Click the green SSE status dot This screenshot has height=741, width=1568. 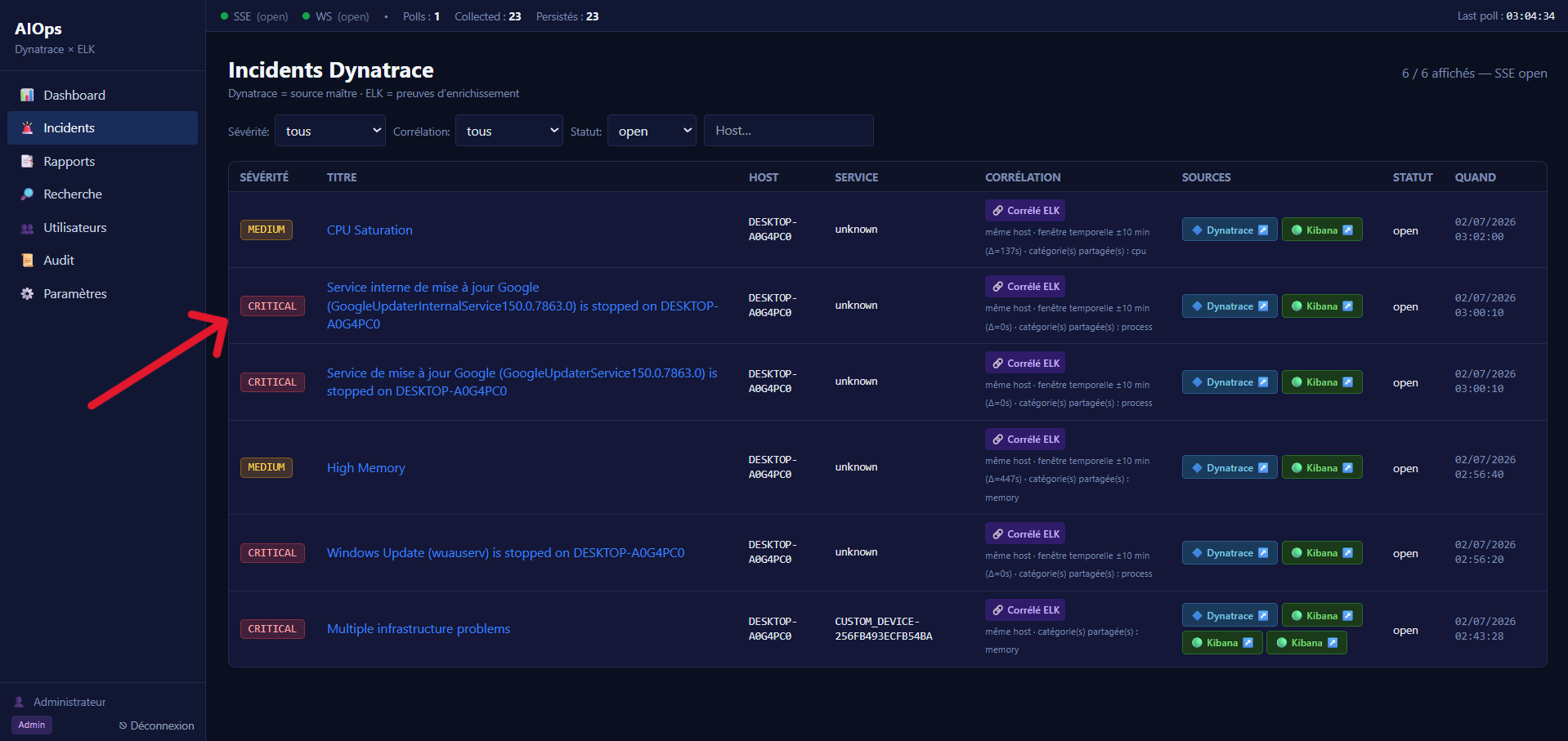224,16
